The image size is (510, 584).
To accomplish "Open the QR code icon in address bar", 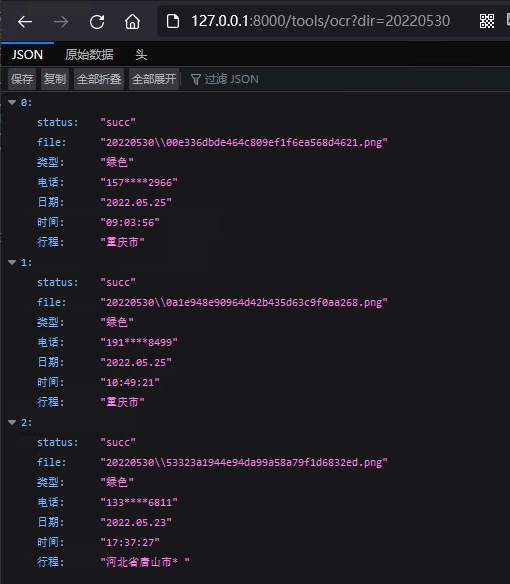I will coord(487,21).
